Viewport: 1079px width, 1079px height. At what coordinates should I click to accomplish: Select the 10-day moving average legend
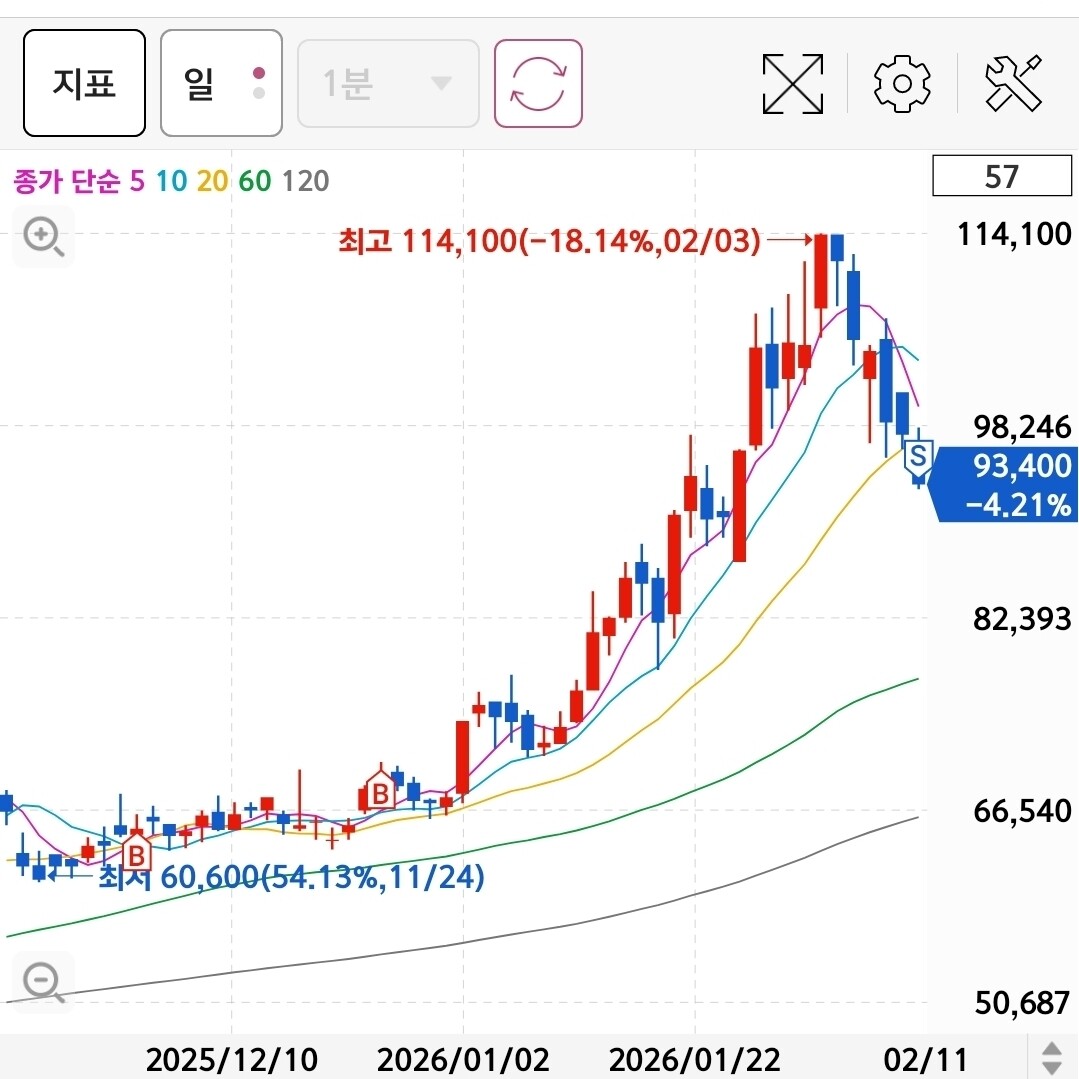pos(171,181)
